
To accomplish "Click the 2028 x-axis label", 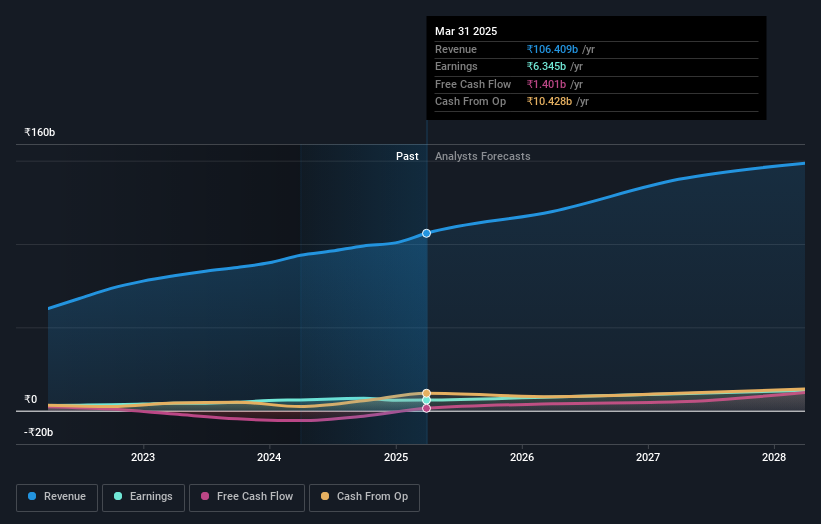I will (x=774, y=458).
